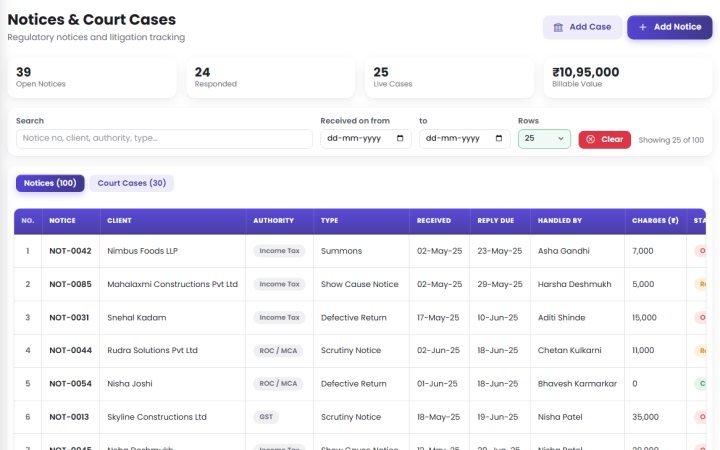
Task: Click handler Harsha Deshmukh
Action: [x=574, y=284]
